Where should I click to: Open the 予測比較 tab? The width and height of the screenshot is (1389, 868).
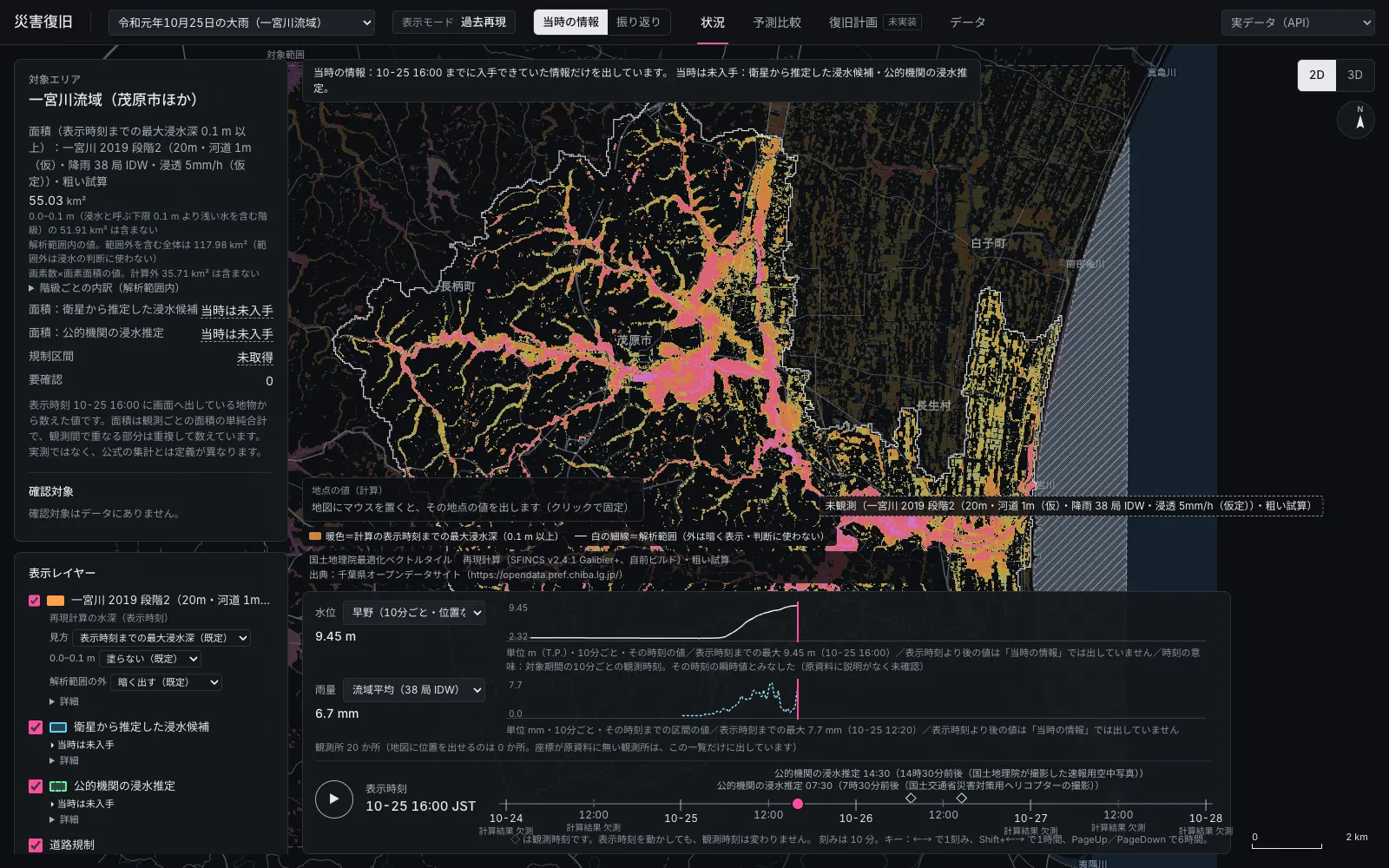[777, 23]
